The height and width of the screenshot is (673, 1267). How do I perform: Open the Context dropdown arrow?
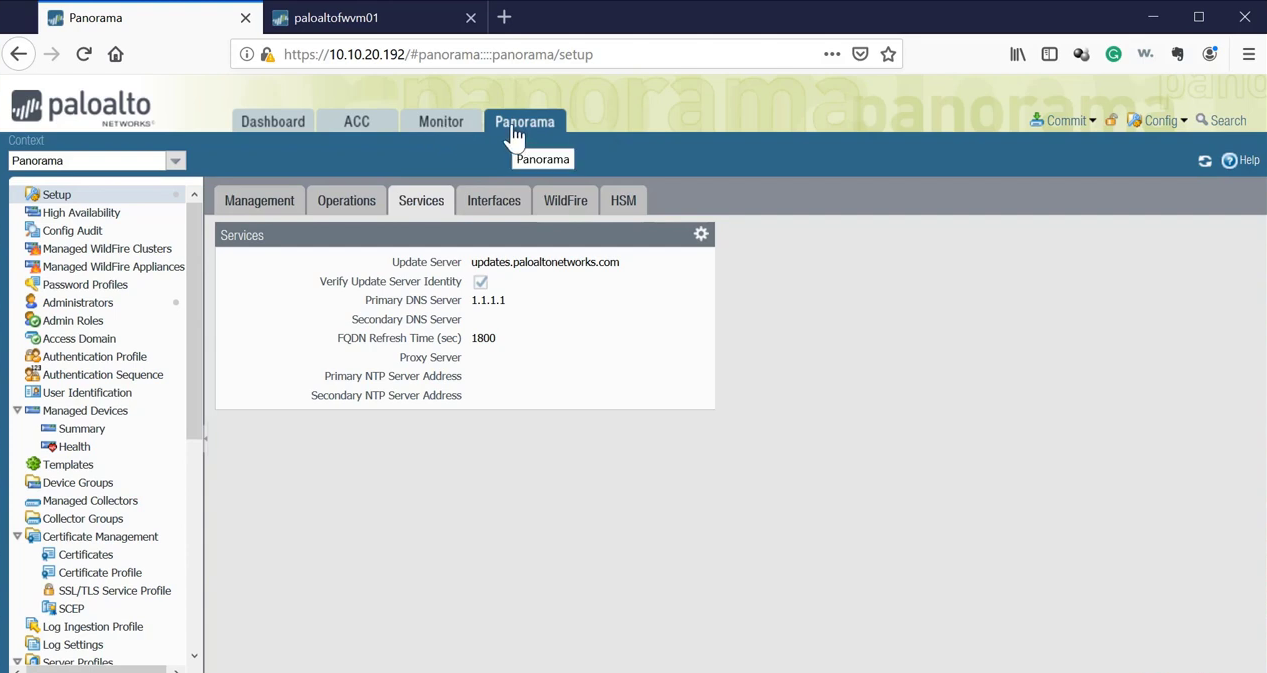point(175,161)
